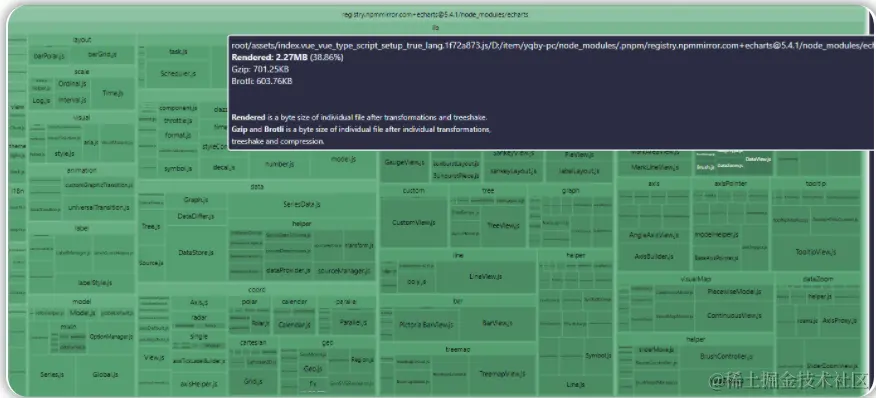Click the style.js block under visual
Image resolution: width=876 pixels, height=398 pixels.
[x=64, y=153]
